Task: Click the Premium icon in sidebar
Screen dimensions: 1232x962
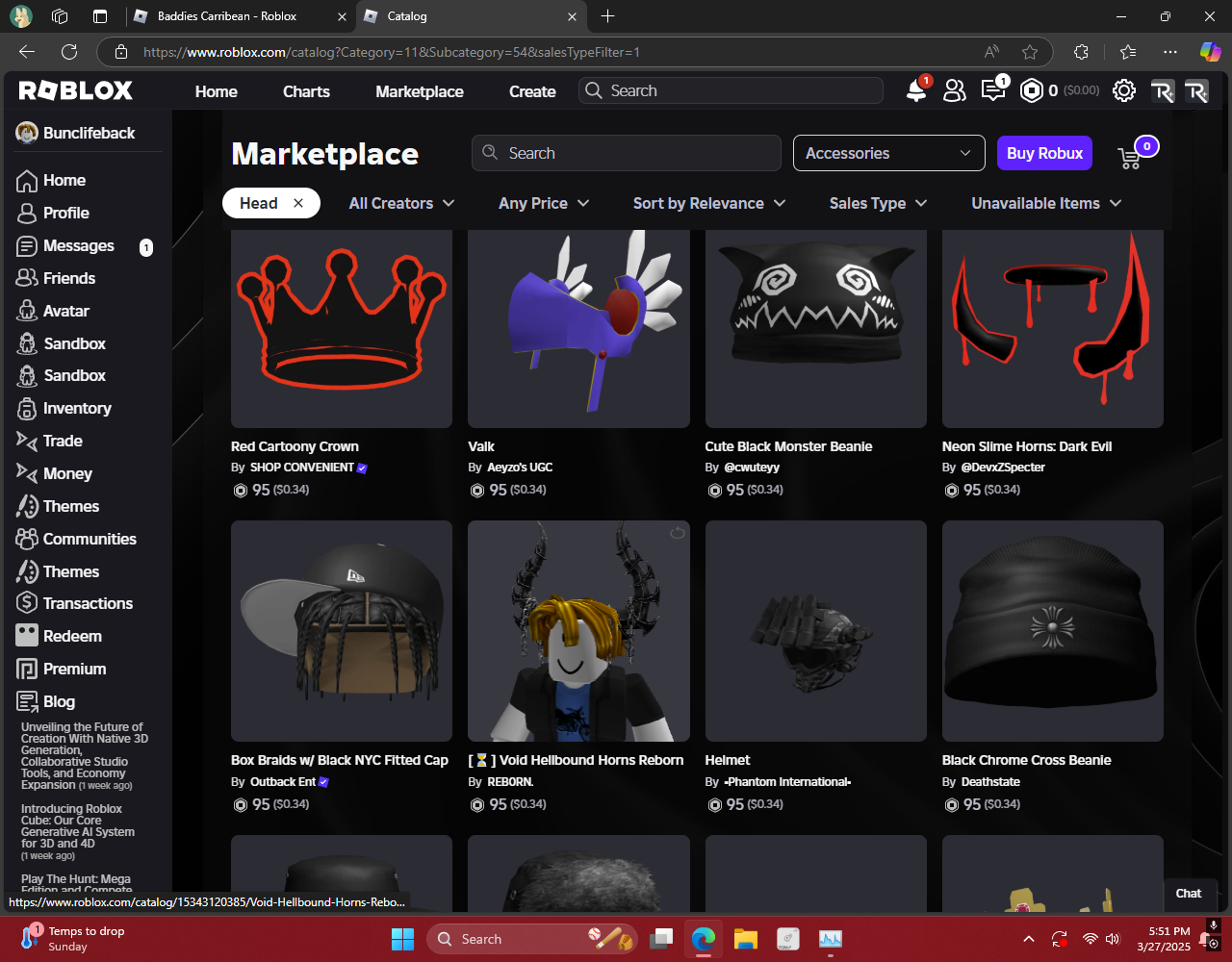Action: (27, 669)
